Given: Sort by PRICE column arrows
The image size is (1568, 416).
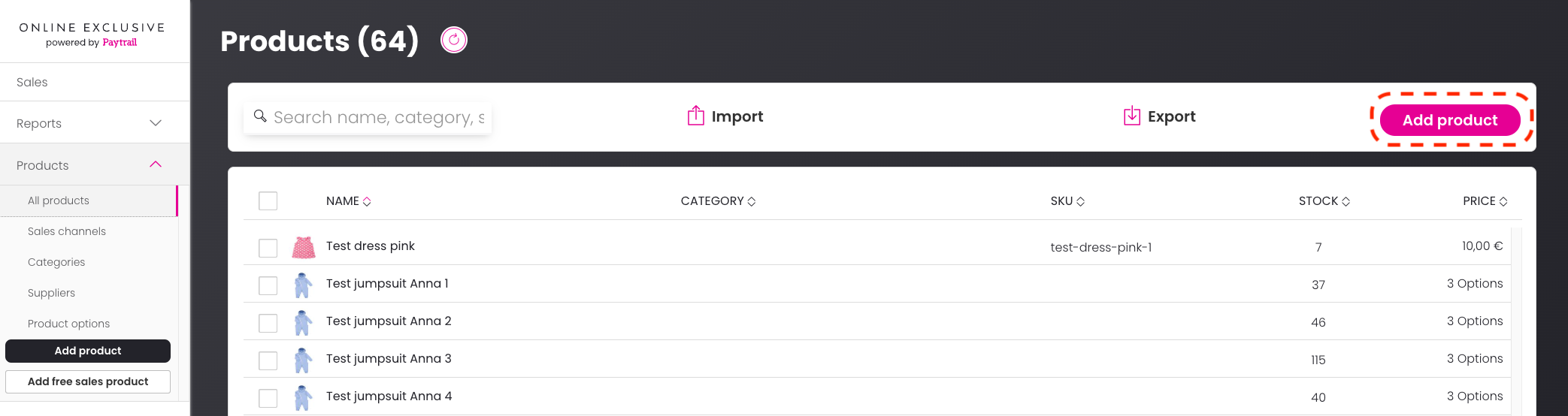Looking at the screenshot, I should coord(1503,201).
